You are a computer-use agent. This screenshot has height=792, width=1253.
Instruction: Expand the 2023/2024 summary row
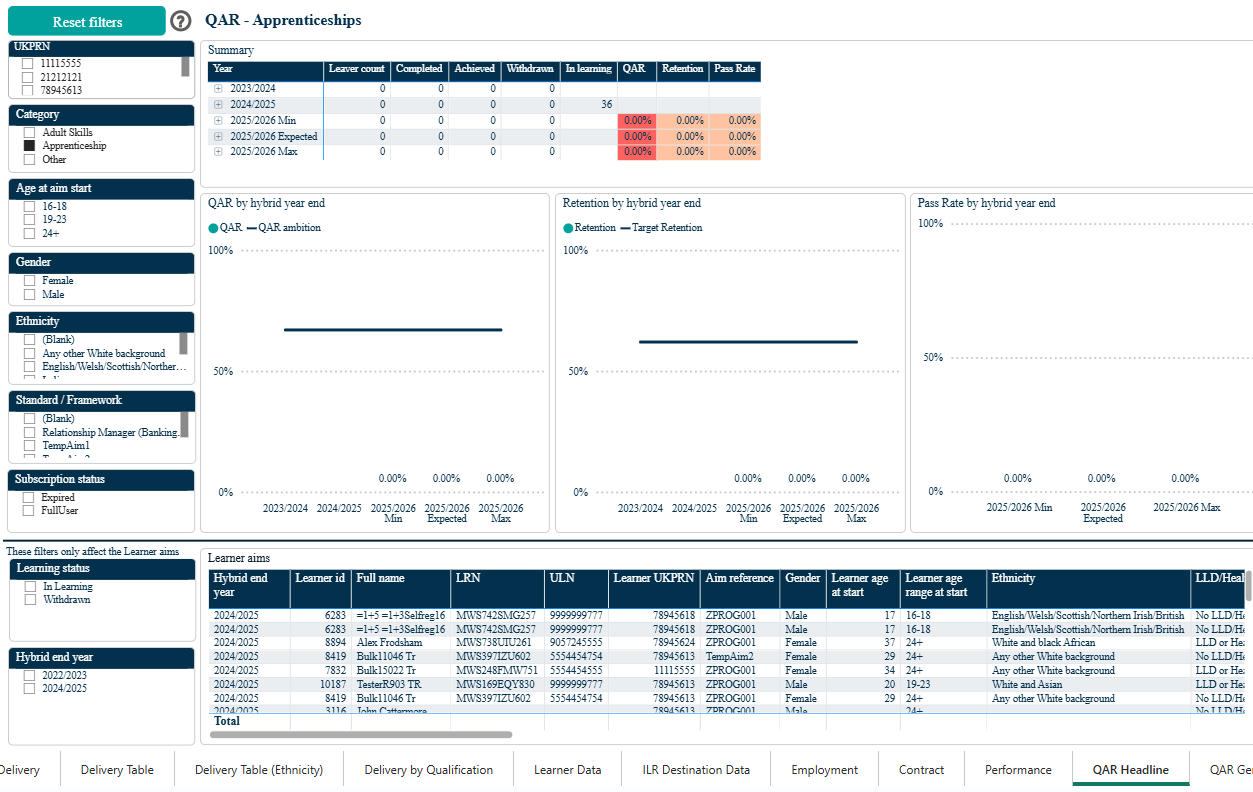coord(218,89)
